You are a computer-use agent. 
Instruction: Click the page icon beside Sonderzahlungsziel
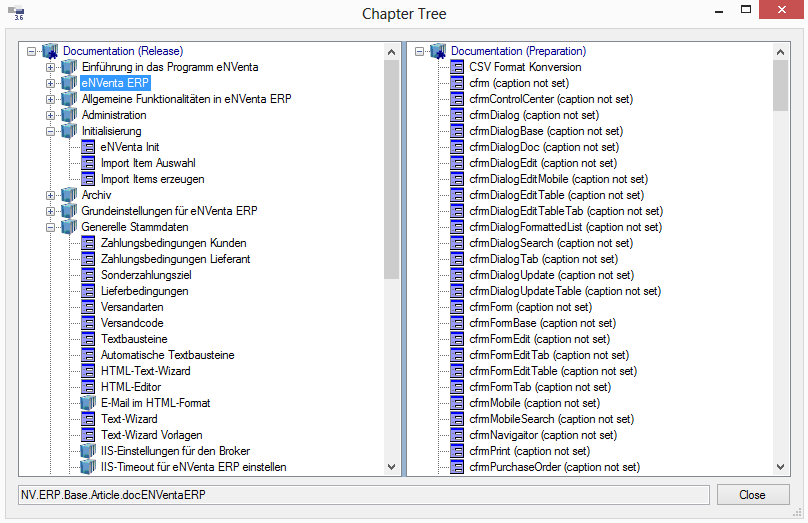88,275
